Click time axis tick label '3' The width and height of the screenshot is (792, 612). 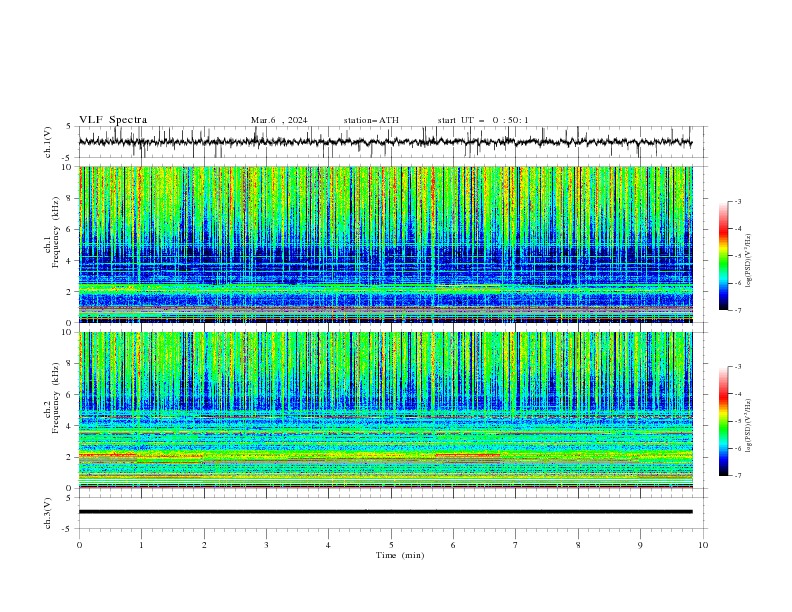(x=266, y=545)
